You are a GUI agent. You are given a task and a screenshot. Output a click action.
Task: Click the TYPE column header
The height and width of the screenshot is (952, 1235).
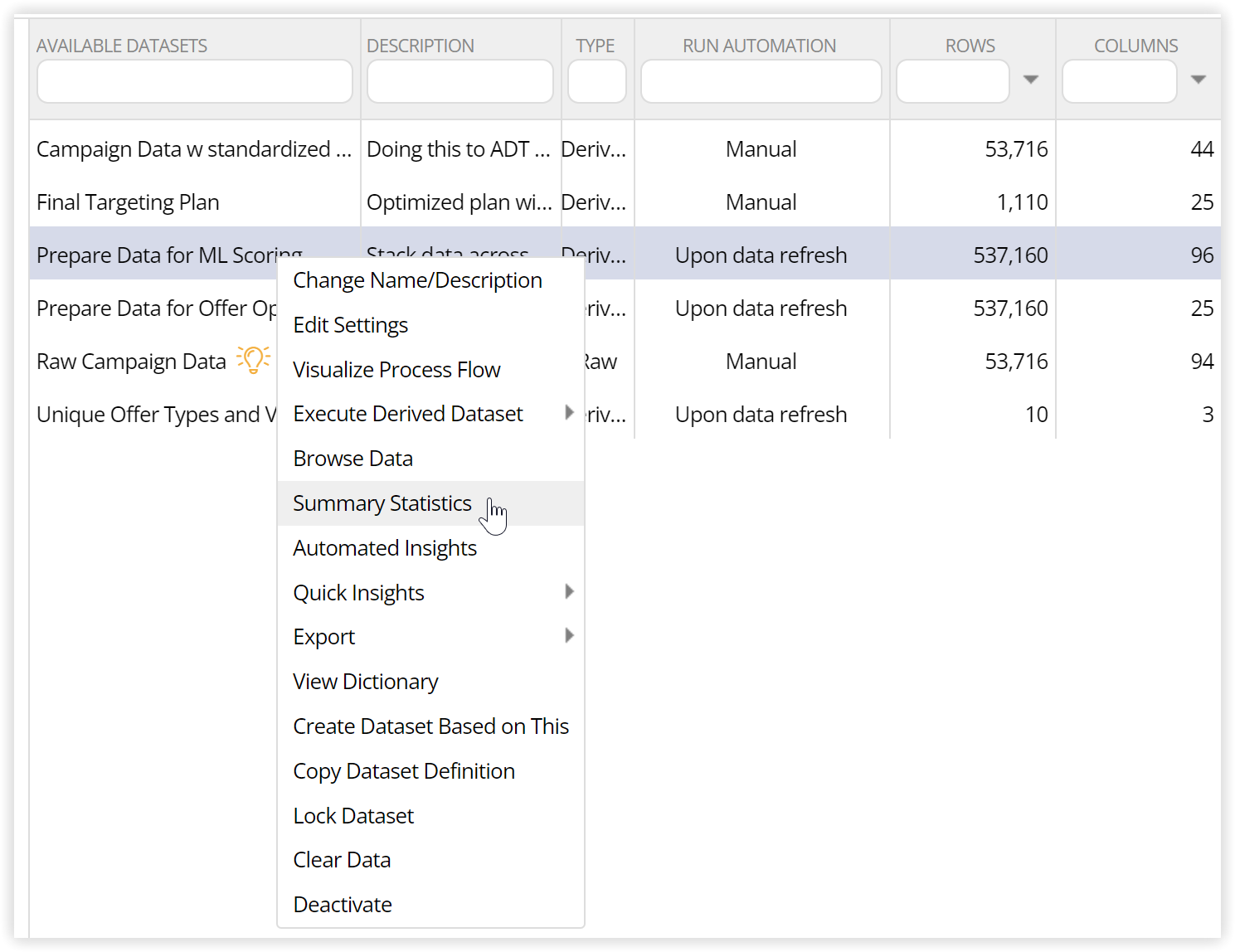pos(596,46)
